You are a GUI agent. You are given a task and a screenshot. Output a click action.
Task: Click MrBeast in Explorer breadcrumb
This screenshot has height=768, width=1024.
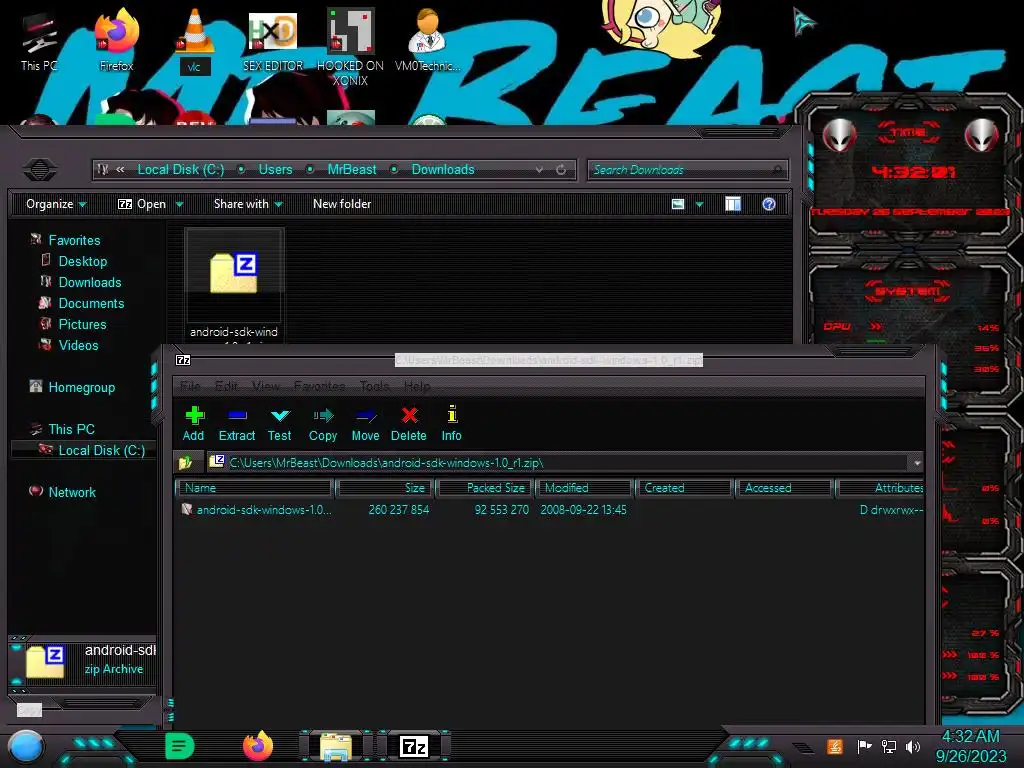[x=352, y=169]
